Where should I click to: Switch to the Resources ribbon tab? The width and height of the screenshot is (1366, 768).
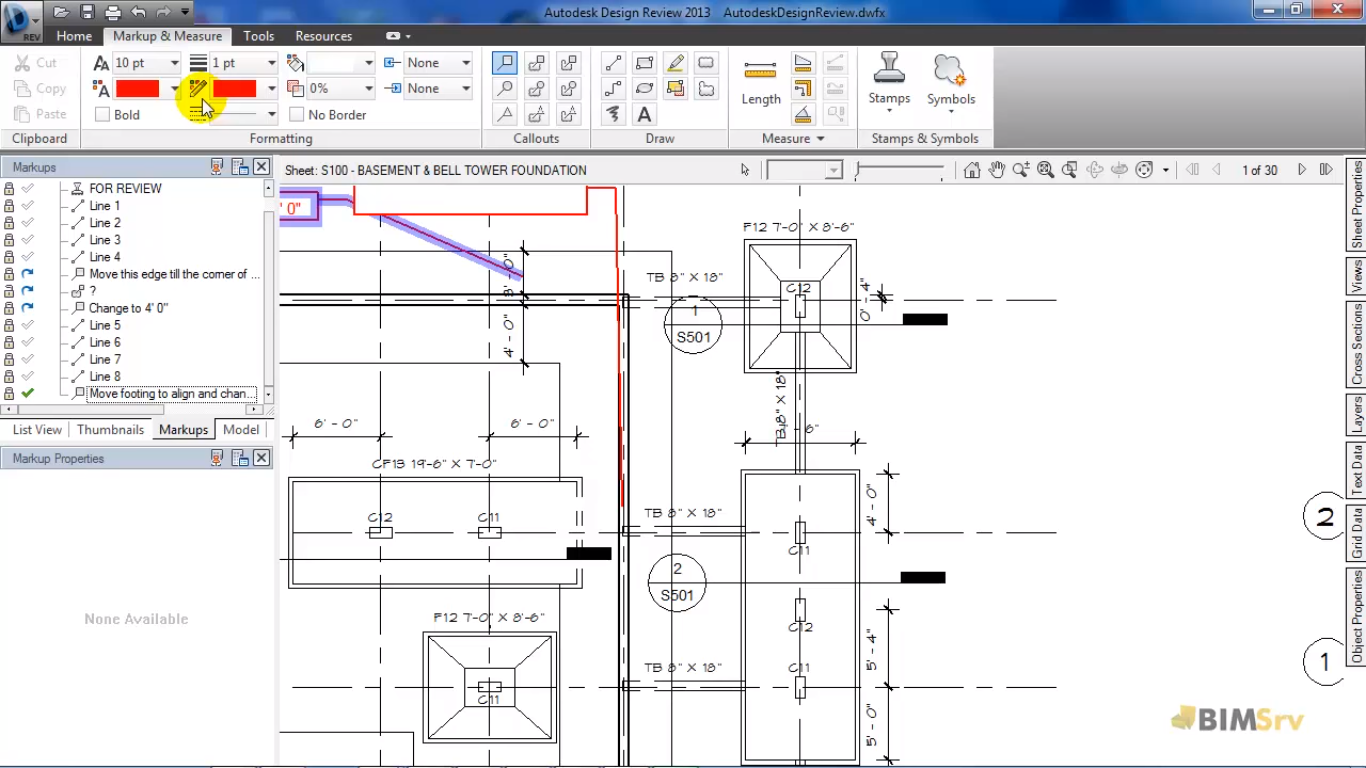pyautogui.click(x=324, y=36)
